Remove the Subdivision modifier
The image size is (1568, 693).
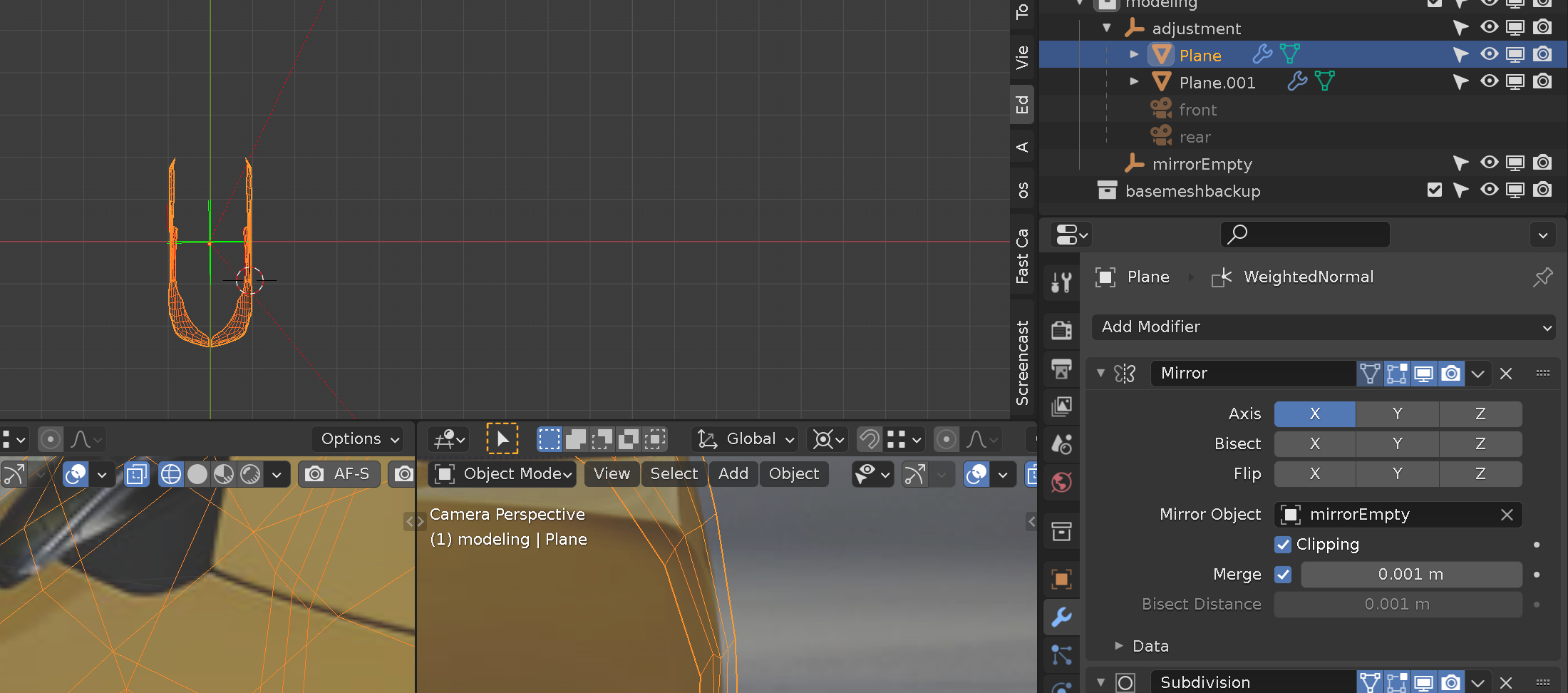coord(1506,683)
